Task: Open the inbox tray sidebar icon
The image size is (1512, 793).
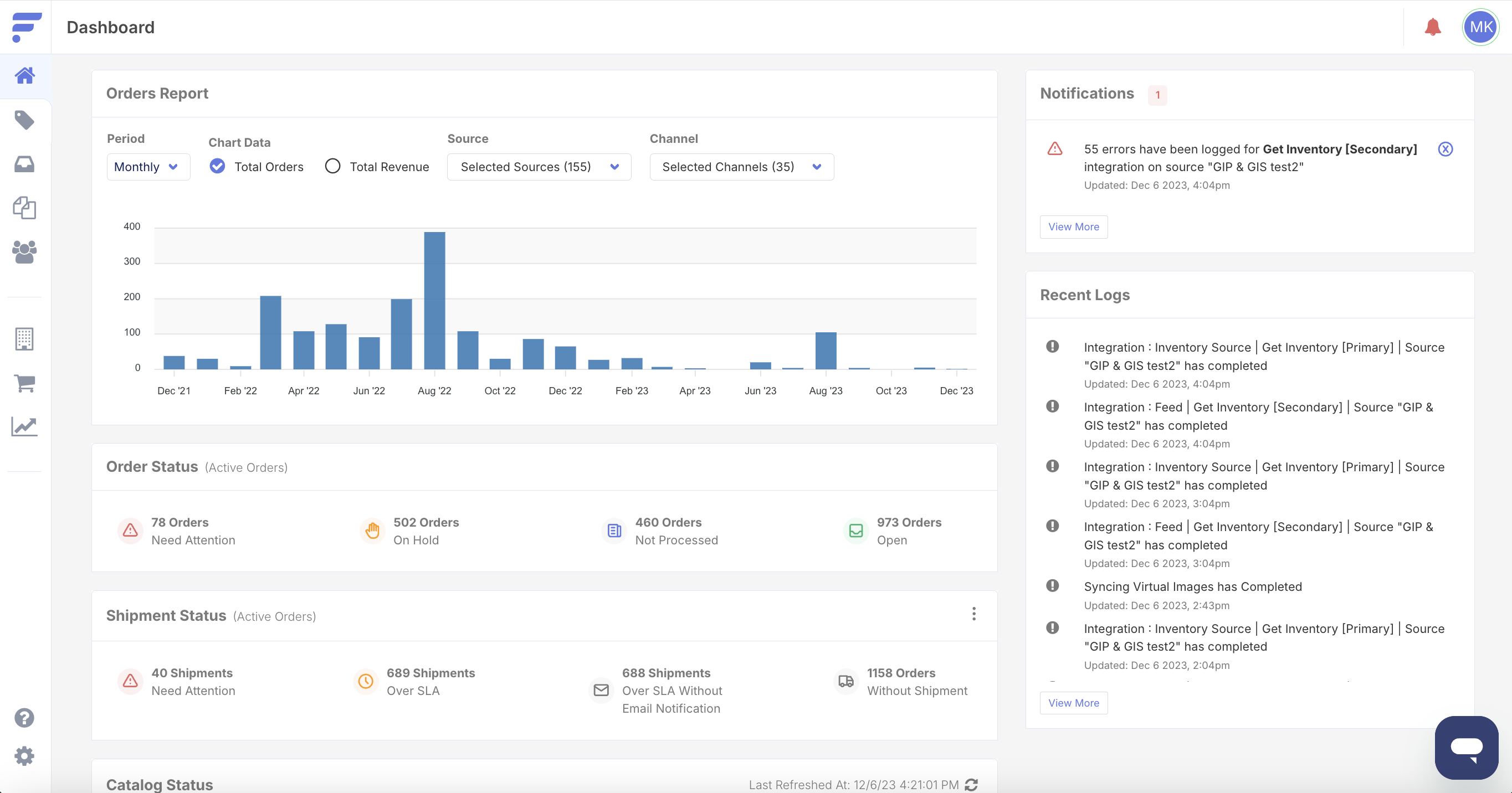Action: point(24,164)
